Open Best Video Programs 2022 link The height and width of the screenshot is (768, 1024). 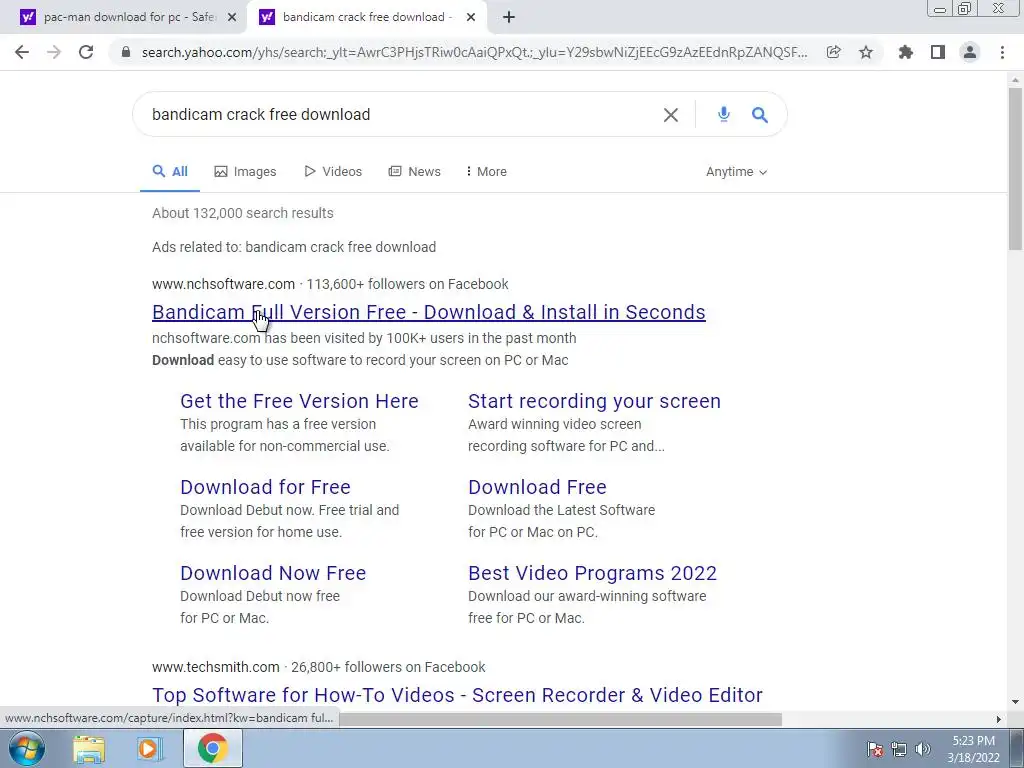(x=592, y=573)
